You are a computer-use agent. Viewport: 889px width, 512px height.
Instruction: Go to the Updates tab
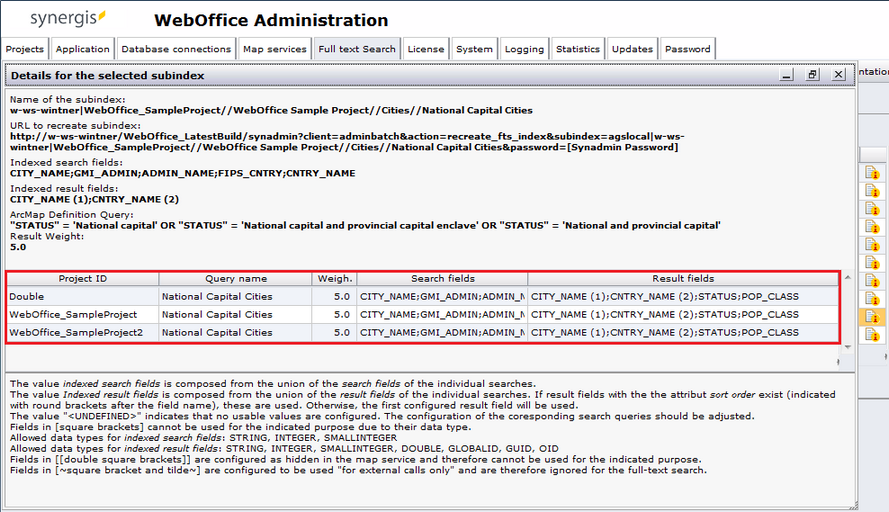[632, 49]
